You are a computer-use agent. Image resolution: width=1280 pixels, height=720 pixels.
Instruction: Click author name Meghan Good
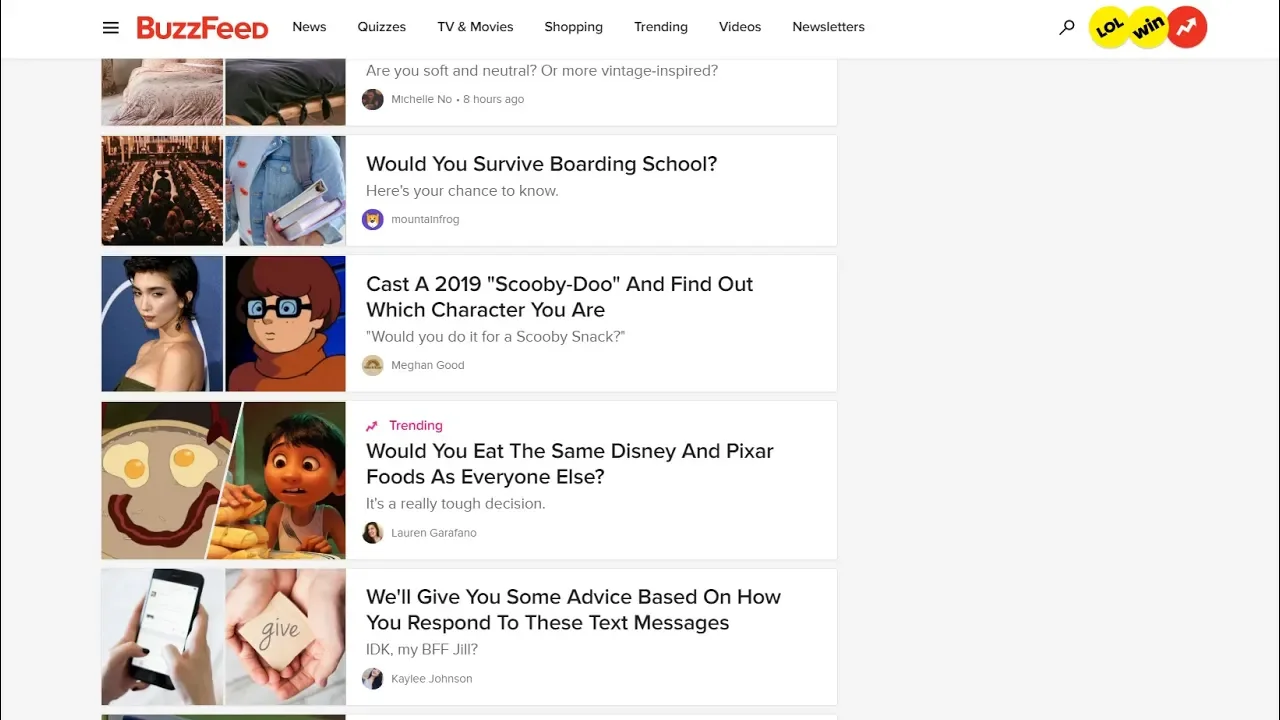point(427,365)
